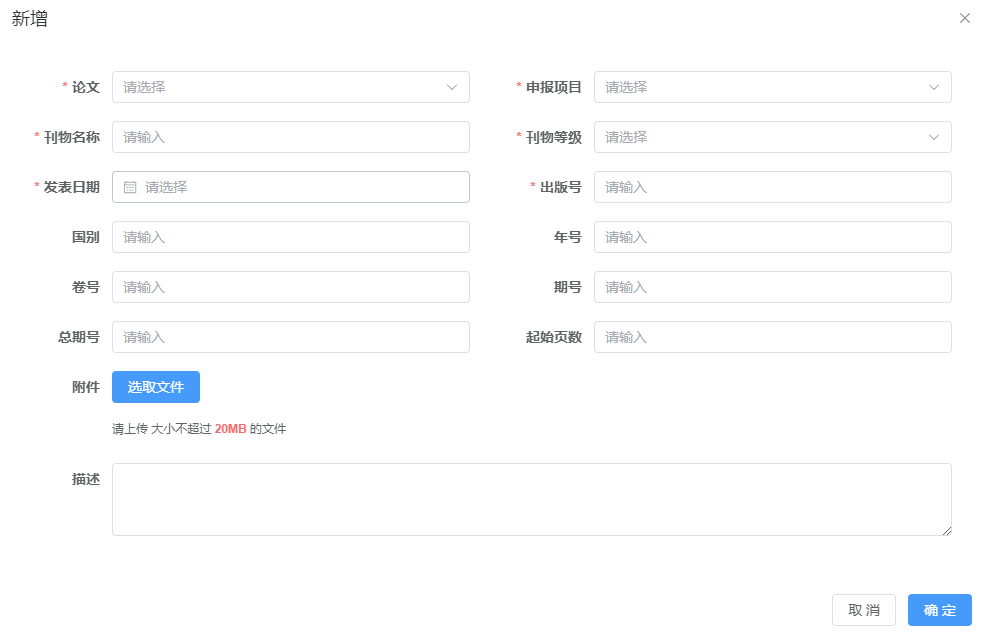Expand the 刊物等级 selector
This screenshot has height=640, width=985.
[772, 137]
